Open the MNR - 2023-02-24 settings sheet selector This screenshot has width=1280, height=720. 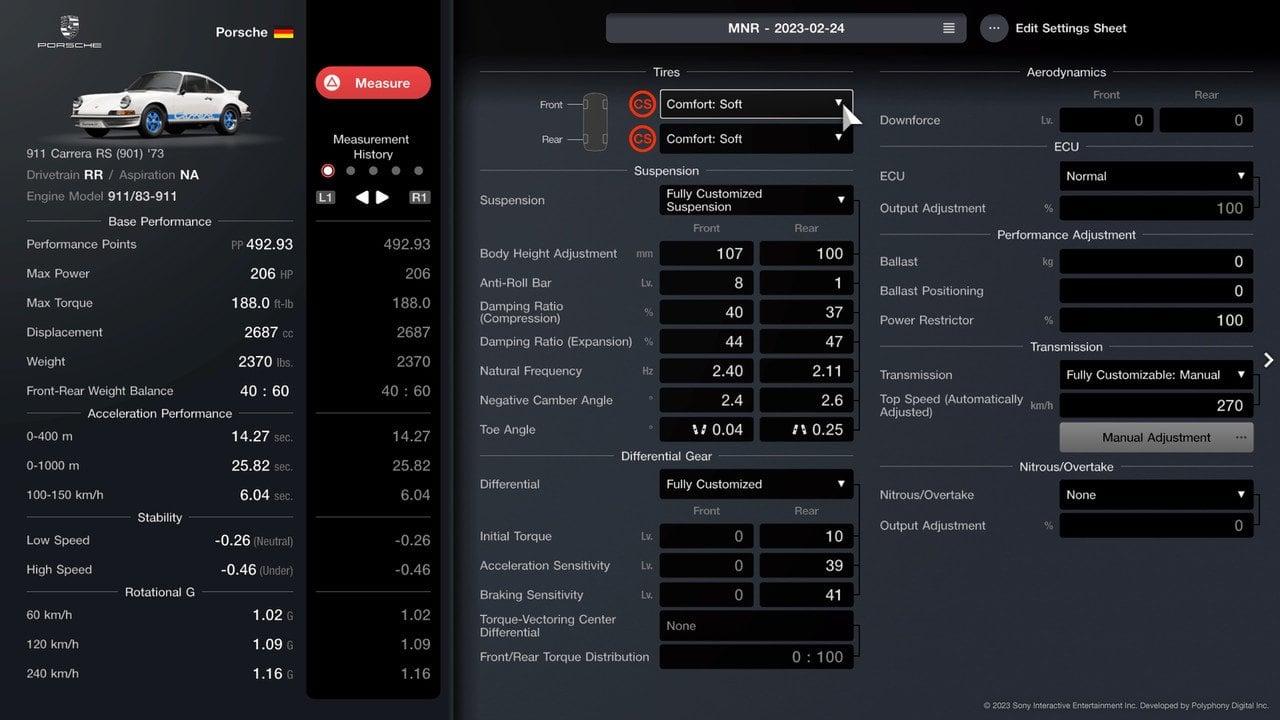(x=786, y=28)
